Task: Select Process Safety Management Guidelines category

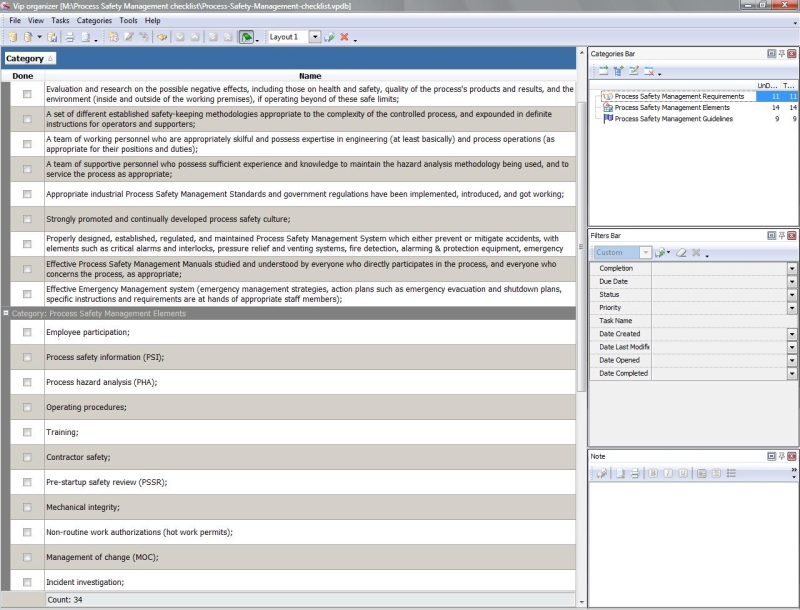Action: (673, 119)
